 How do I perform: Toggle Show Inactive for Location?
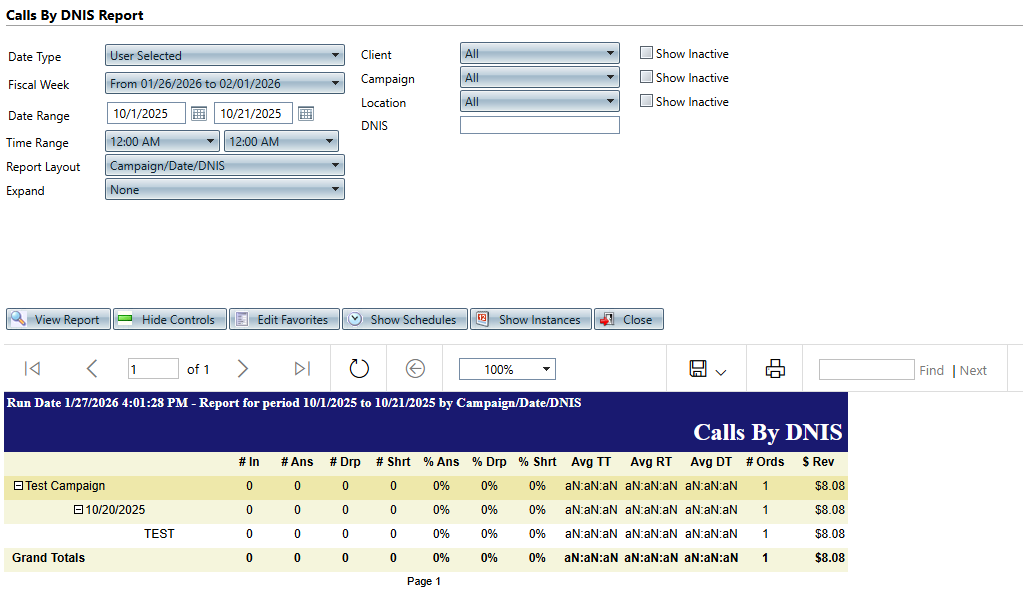pyautogui.click(x=646, y=102)
